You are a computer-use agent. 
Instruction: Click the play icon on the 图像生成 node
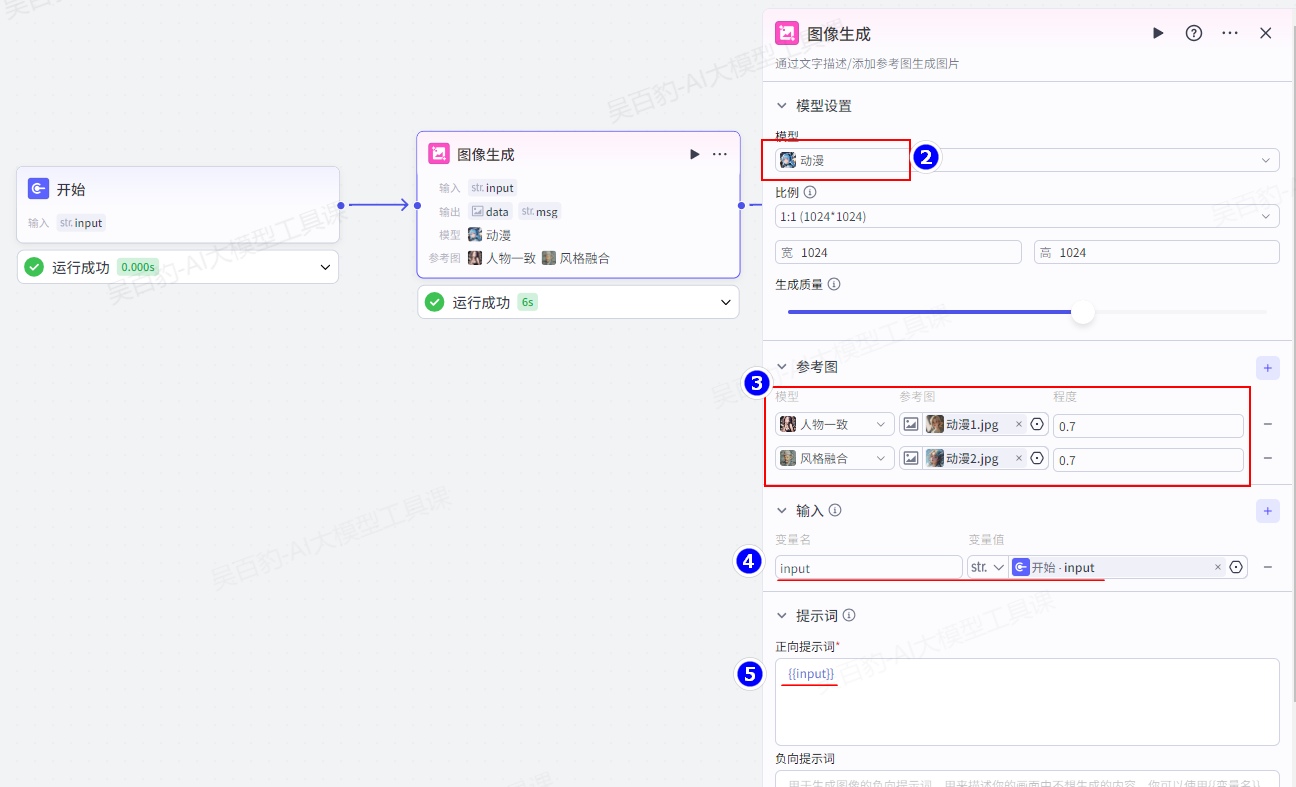point(695,154)
